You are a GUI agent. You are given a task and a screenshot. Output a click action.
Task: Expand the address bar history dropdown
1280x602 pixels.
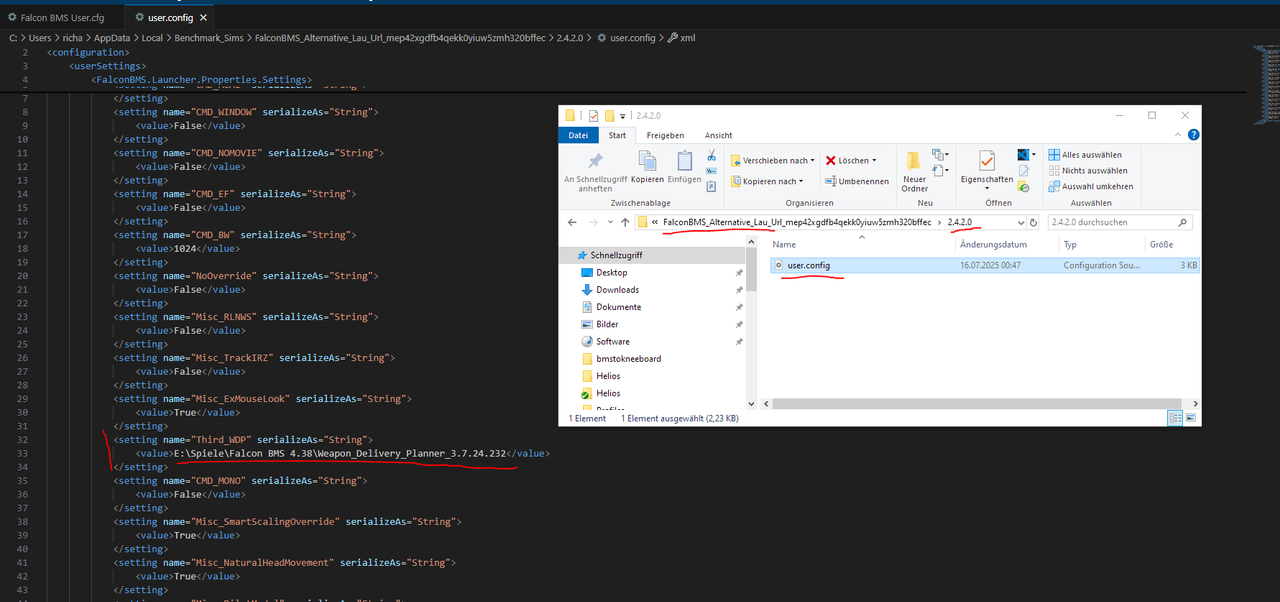pos(1020,222)
